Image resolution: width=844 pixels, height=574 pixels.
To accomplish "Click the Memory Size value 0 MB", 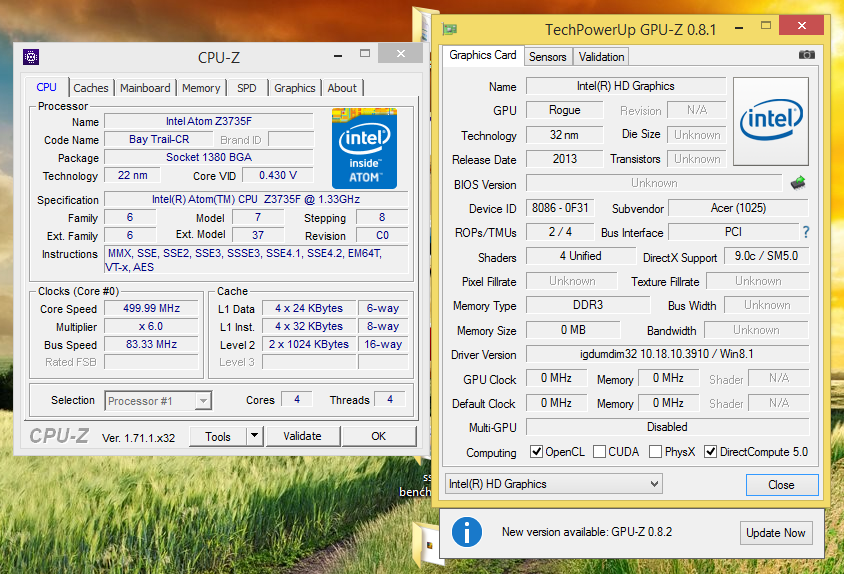I will click(573, 330).
